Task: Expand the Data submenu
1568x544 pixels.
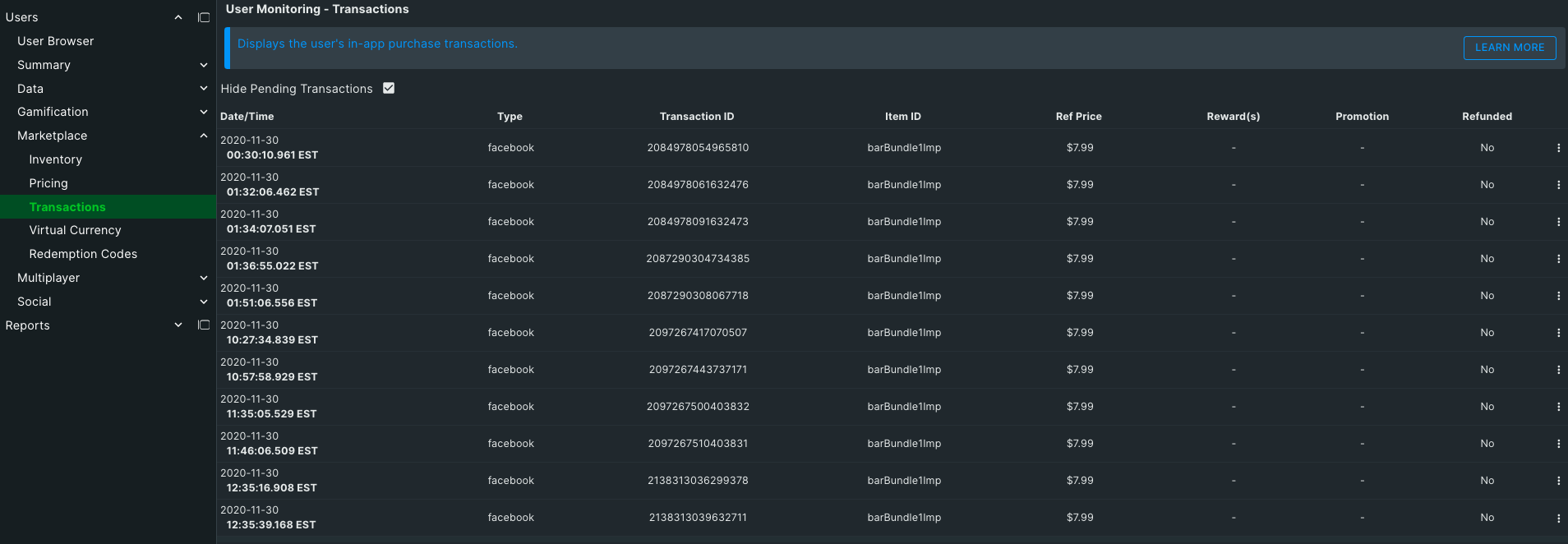Action: 204,89
